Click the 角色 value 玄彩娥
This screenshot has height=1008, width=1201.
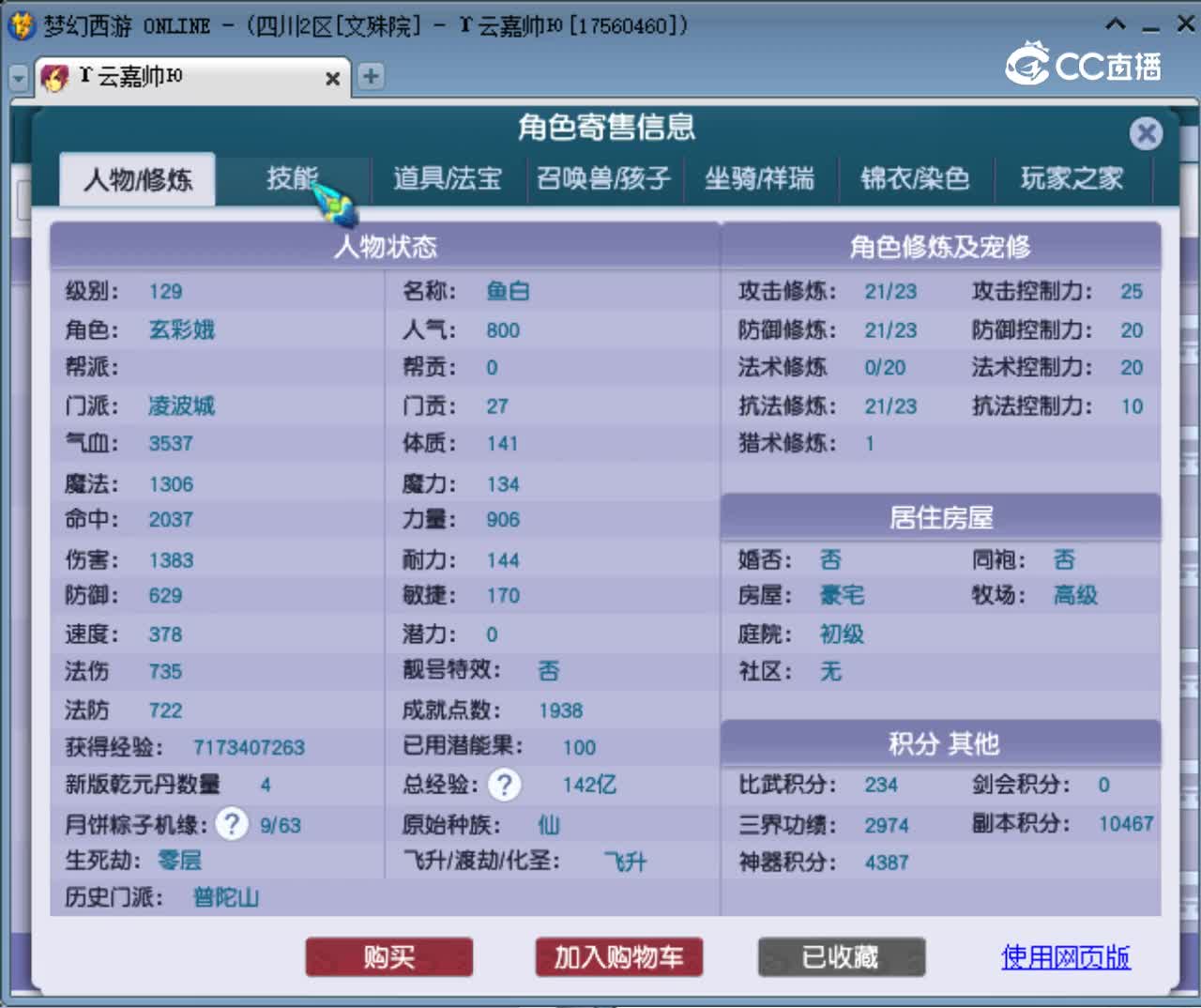[x=182, y=330]
